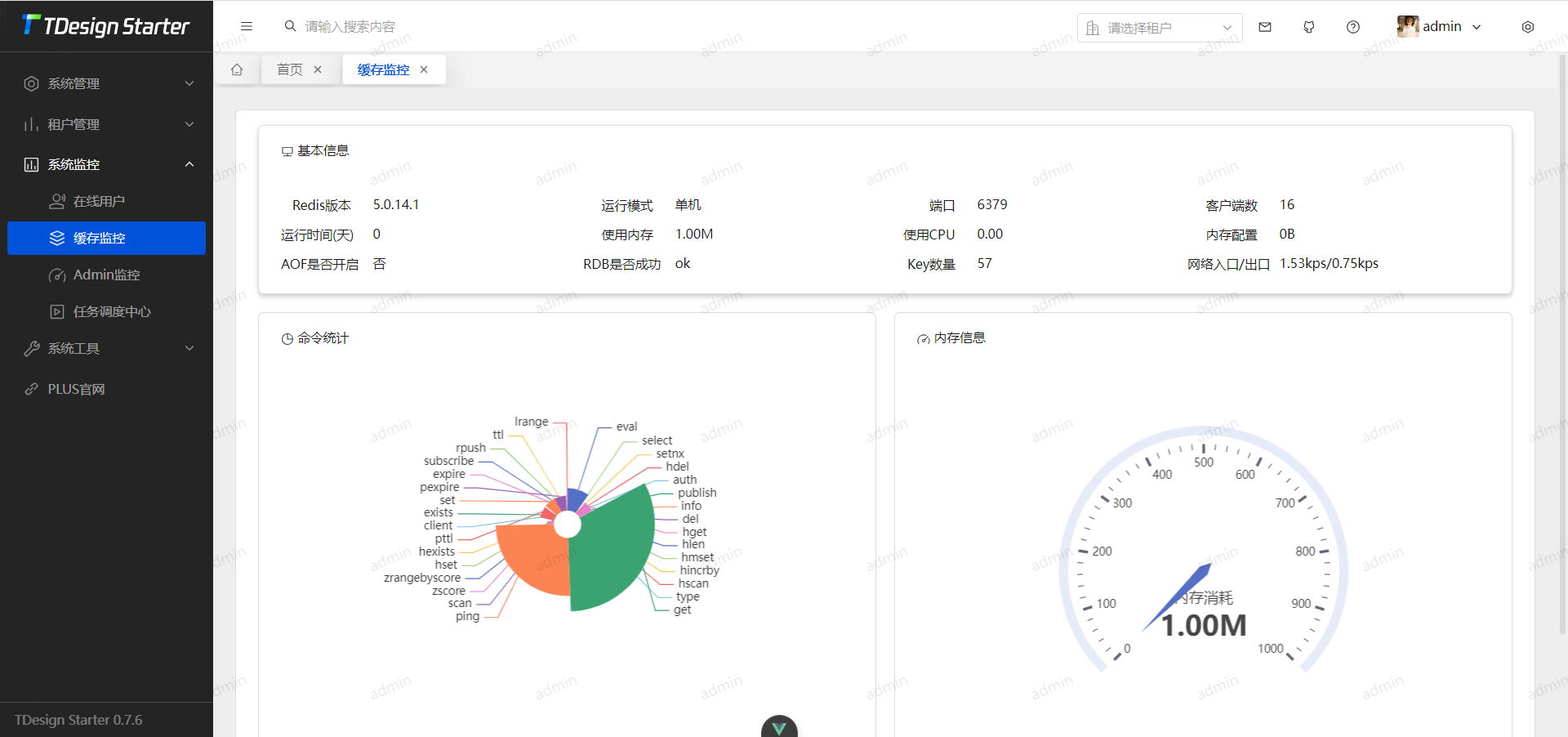
Task: Close the 缓存监控 tab
Action: tap(424, 69)
